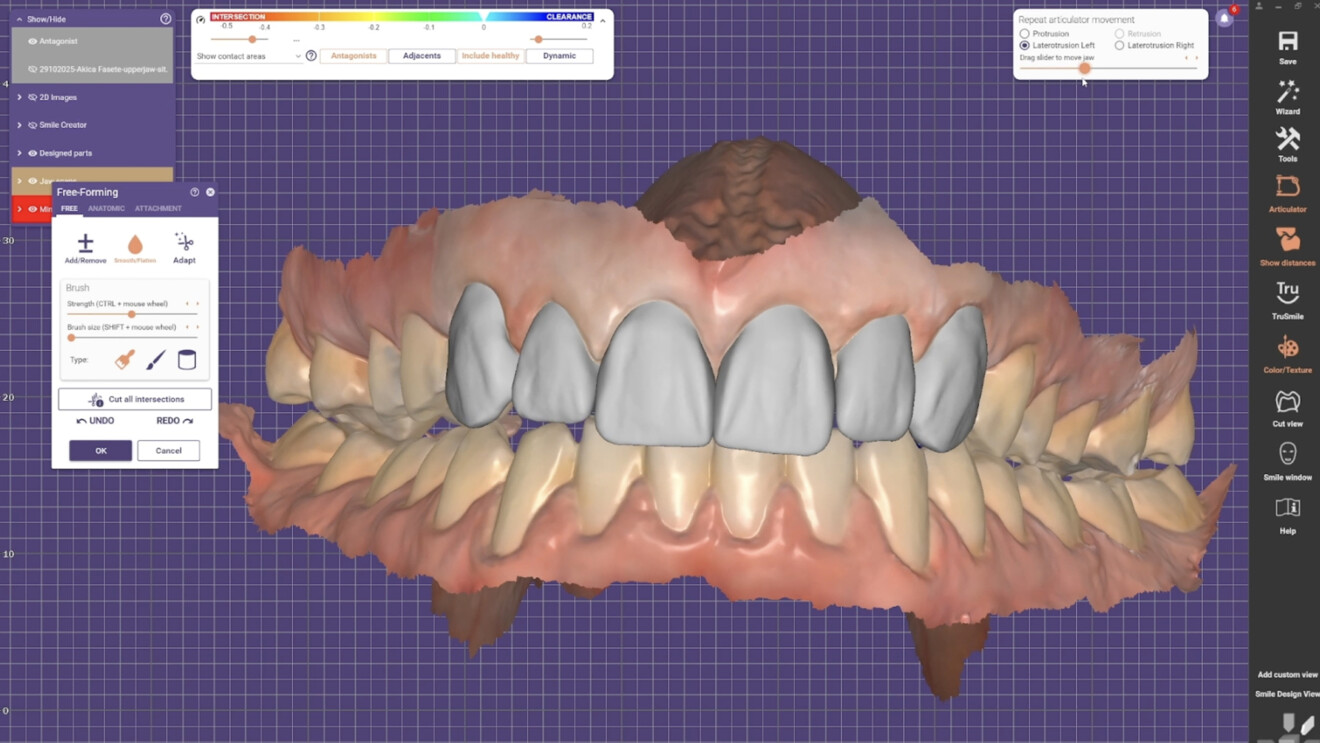1320x743 pixels.
Task: Click the Help icon in sidebar
Action: click(1288, 508)
